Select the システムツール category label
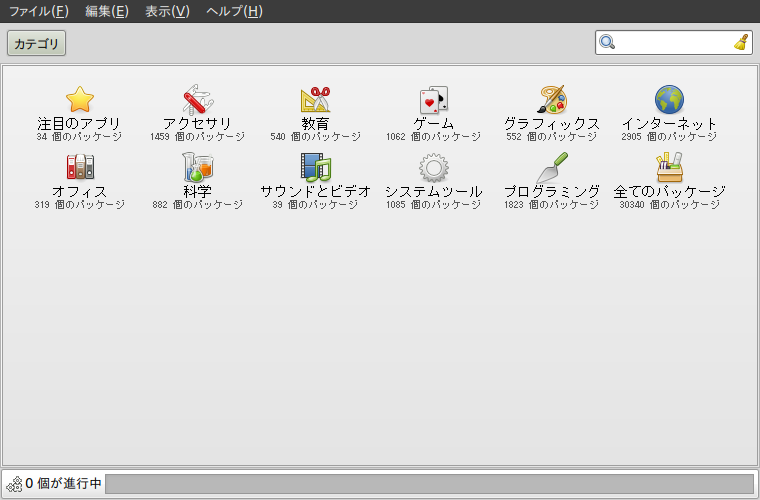 [434, 191]
